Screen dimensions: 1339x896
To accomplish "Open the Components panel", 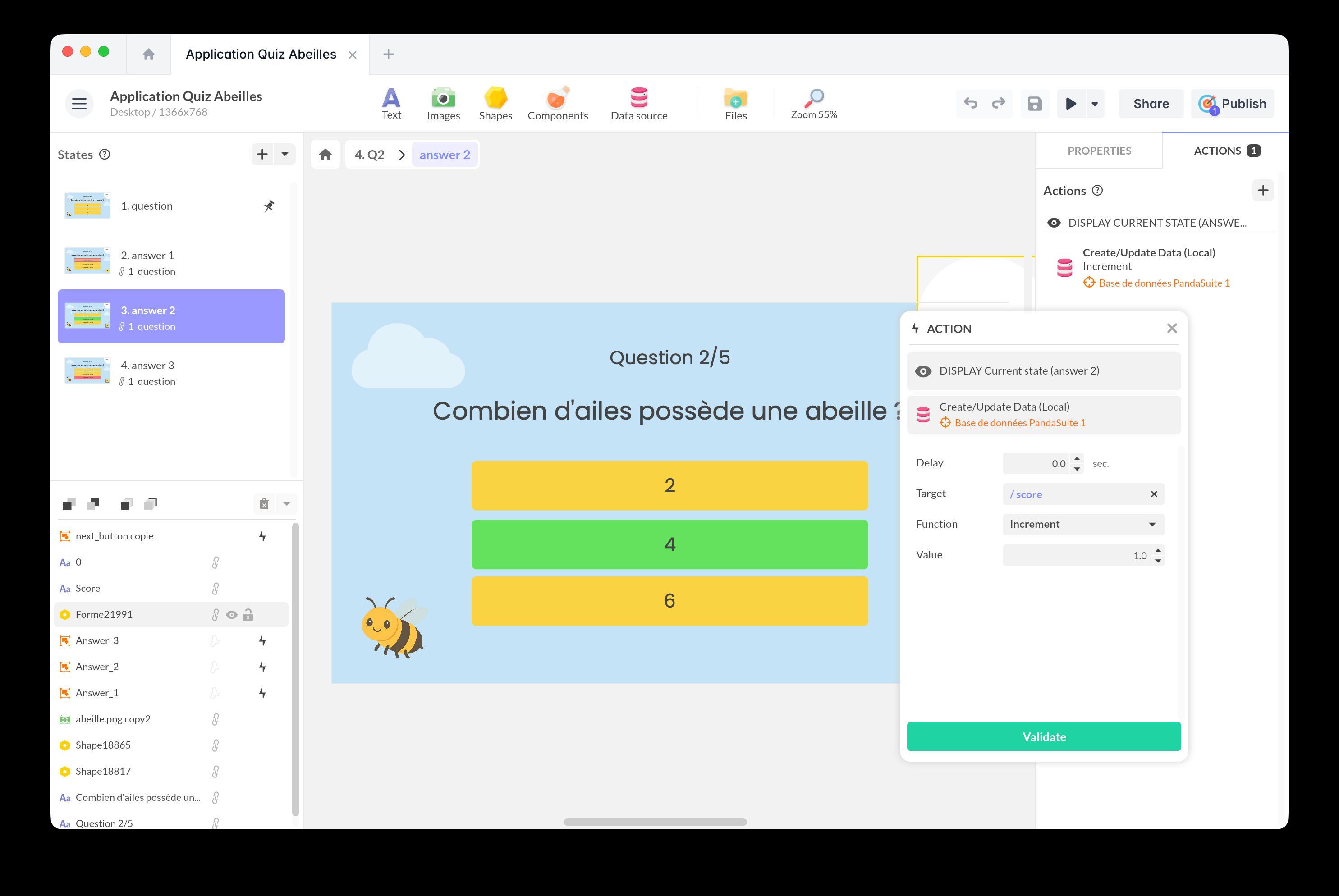I will click(558, 103).
